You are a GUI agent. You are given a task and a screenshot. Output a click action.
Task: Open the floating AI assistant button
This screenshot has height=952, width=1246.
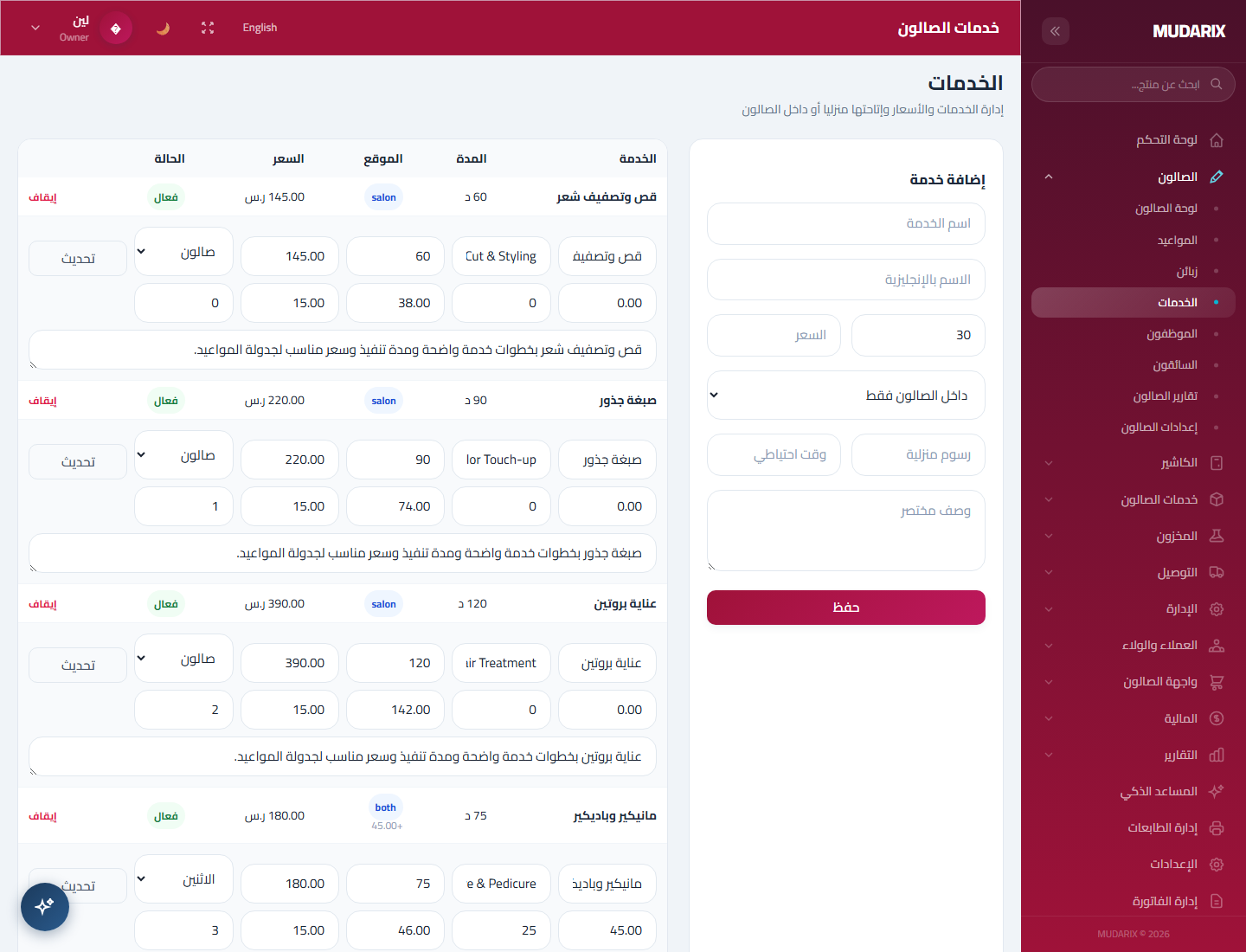click(x=45, y=906)
